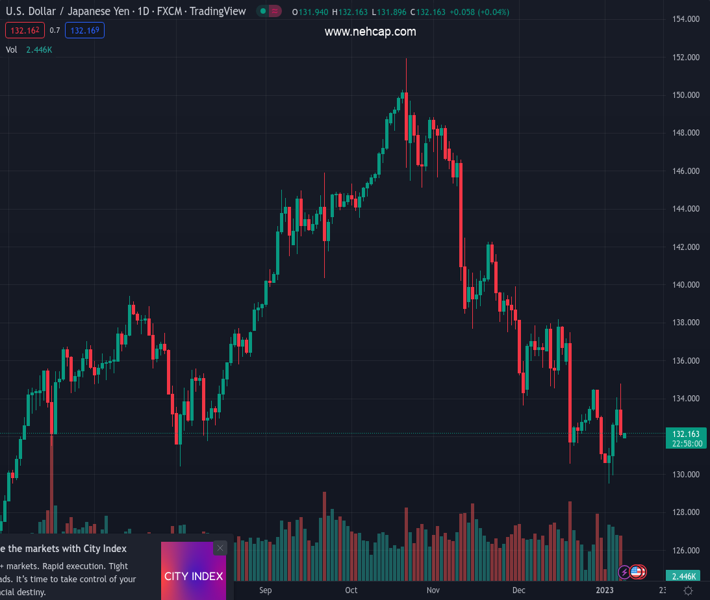Select the Vol indicator label
The height and width of the screenshot is (600, 710).
pyautogui.click(x=11, y=49)
